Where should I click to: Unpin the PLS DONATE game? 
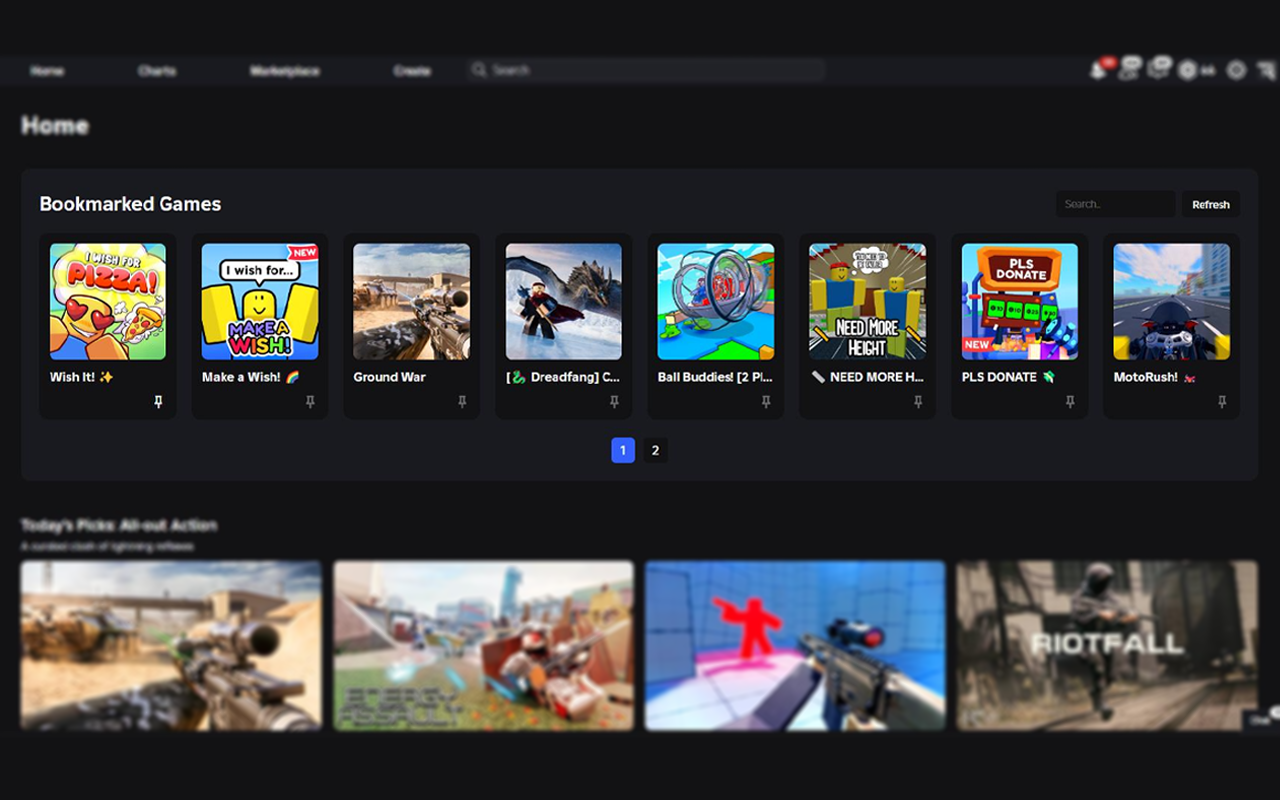pyautogui.click(x=1070, y=400)
